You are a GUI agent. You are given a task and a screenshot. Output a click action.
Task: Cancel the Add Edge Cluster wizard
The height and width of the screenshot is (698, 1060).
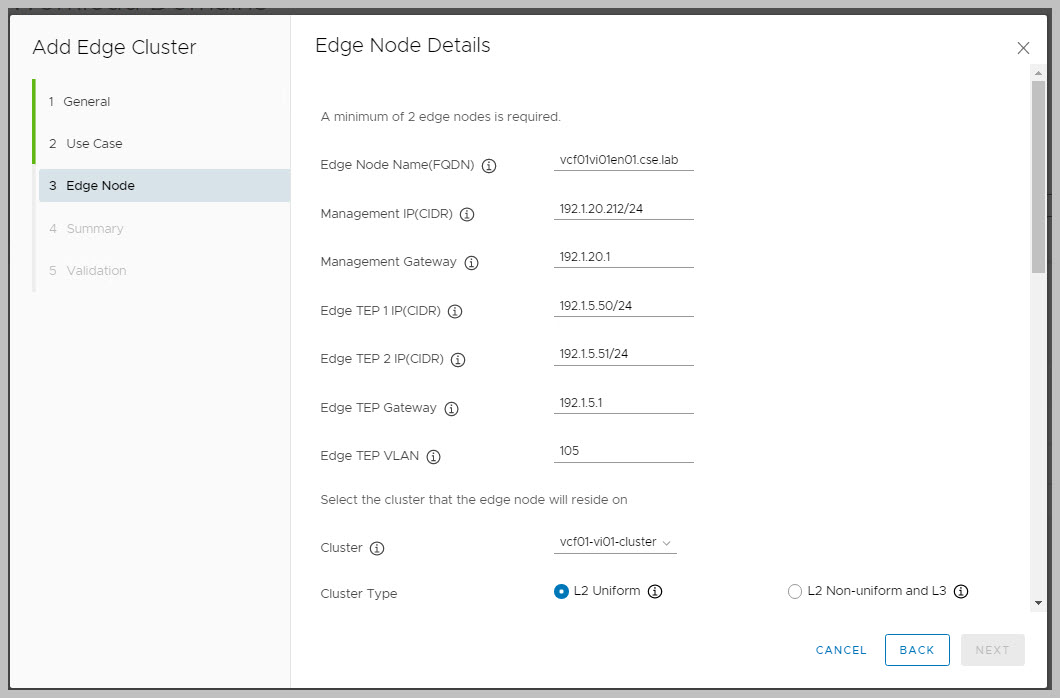[841, 650]
